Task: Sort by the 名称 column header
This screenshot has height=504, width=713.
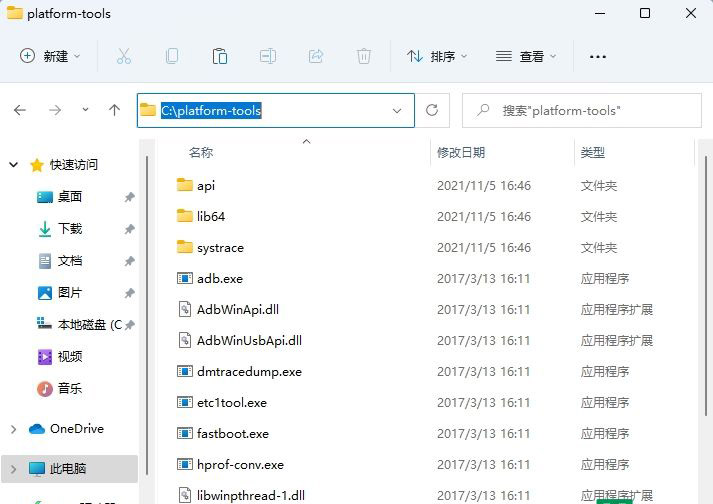Action: pos(201,152)
